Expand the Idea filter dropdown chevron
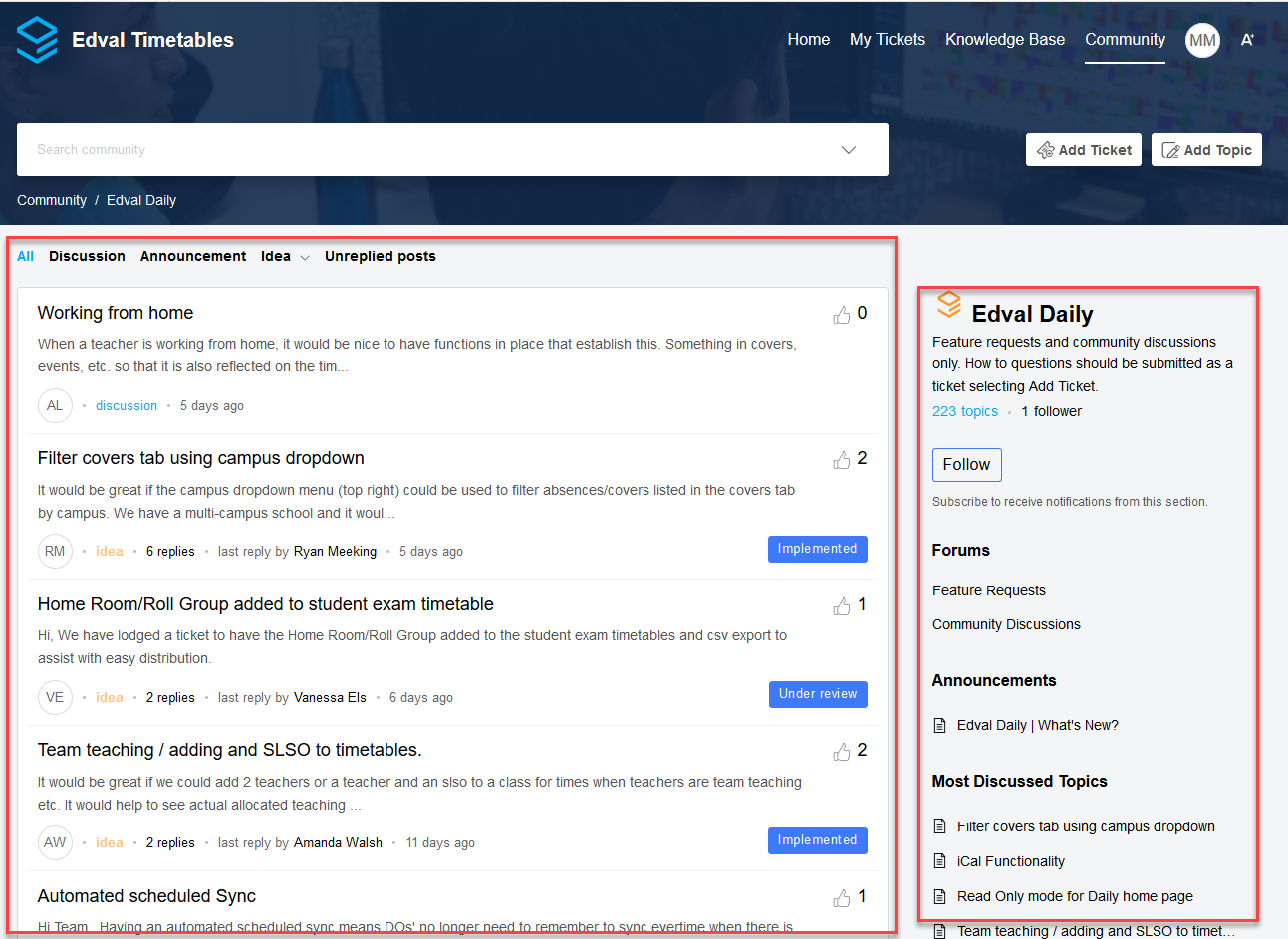This screenshot has width=1288, height=939. click(x=305, y=258)
